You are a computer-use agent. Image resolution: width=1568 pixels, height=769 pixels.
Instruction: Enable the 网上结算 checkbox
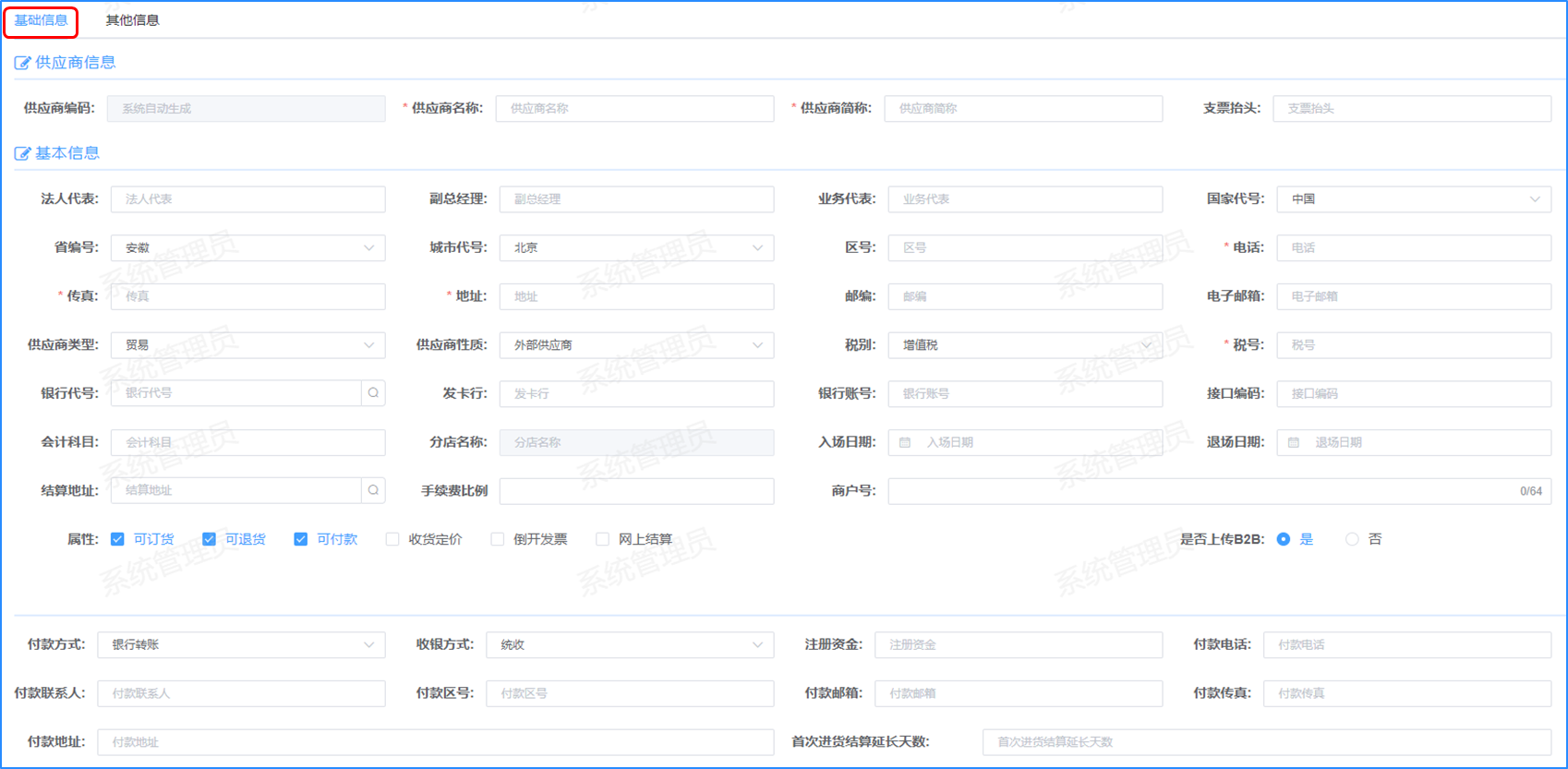pyautogui.click(x=602, y=539)
